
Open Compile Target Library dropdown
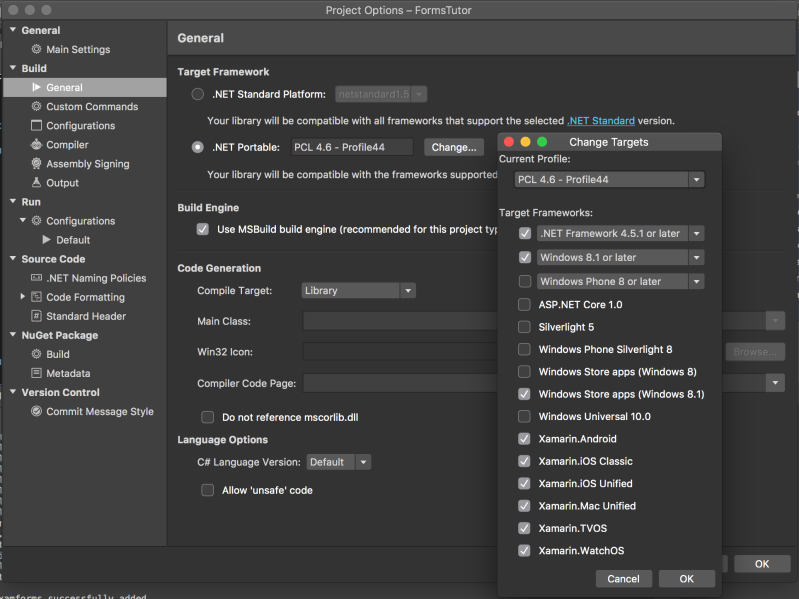point(359,290)
